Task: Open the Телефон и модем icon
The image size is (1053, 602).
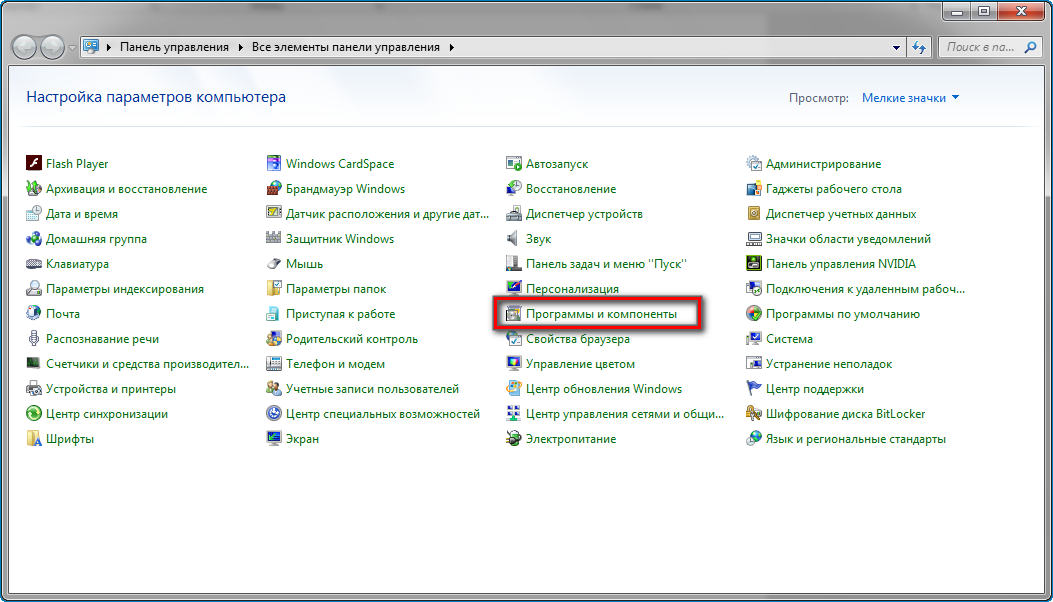Action: coord(274,364)
